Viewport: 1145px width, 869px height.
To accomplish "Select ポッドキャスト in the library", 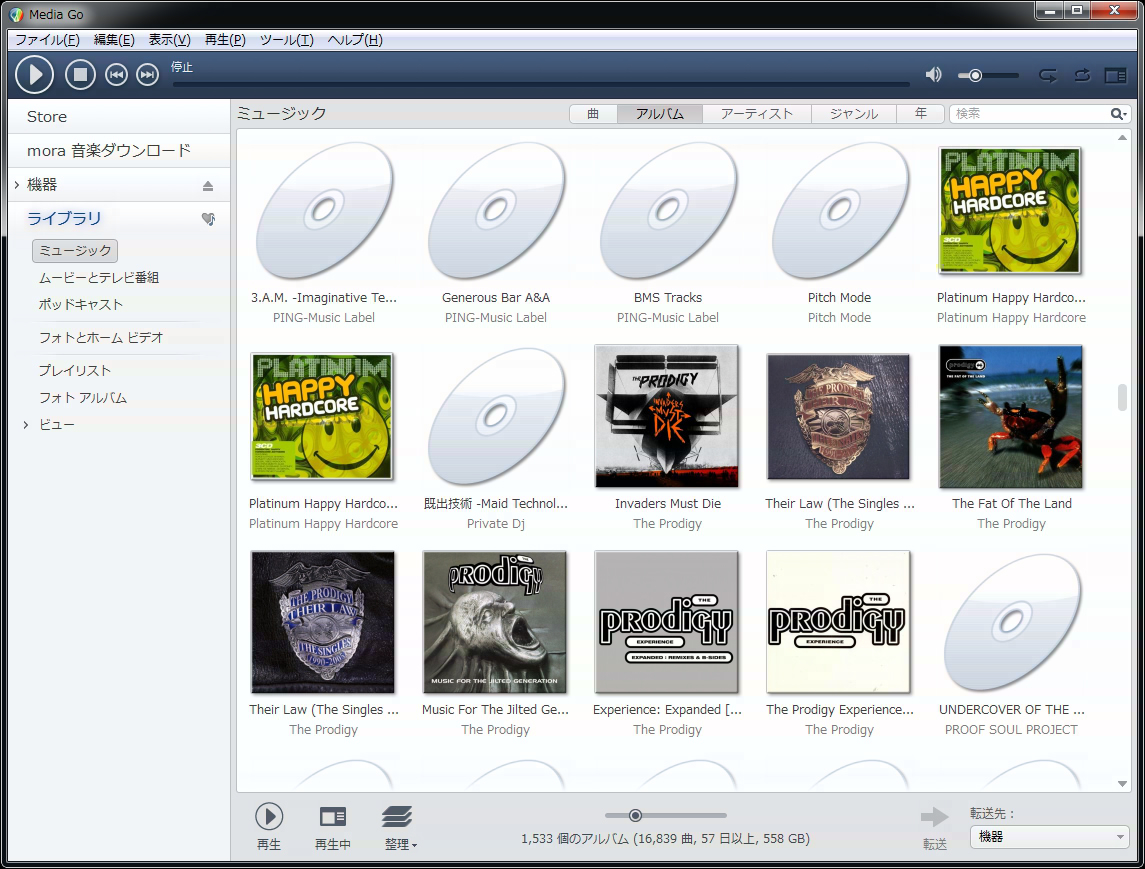I will (x=80, y=305).
